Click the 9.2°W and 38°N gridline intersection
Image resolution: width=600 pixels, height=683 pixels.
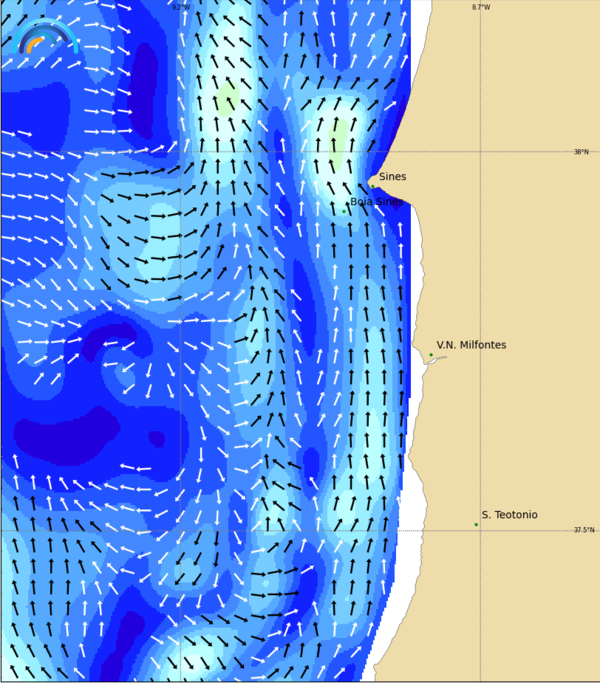coord(180,152)
